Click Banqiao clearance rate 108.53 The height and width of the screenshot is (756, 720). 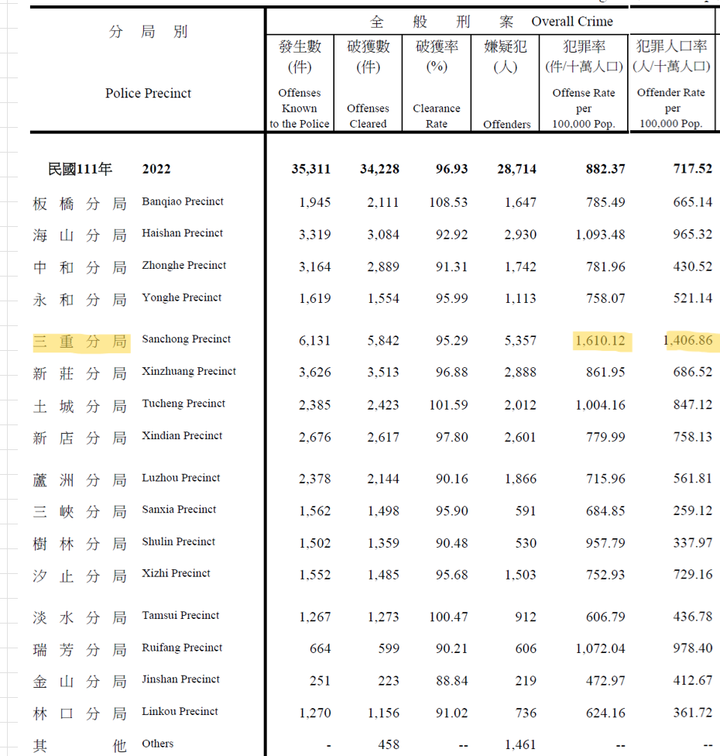[x=448, y=202]
